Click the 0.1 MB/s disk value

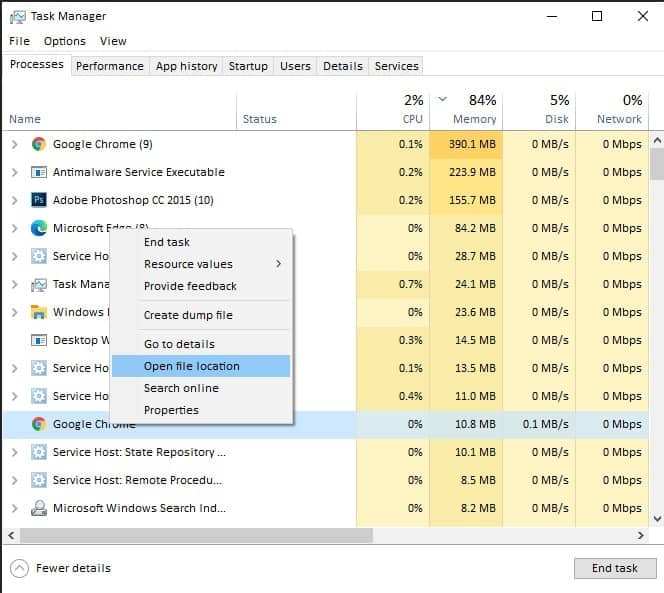[x=545, y=424]
